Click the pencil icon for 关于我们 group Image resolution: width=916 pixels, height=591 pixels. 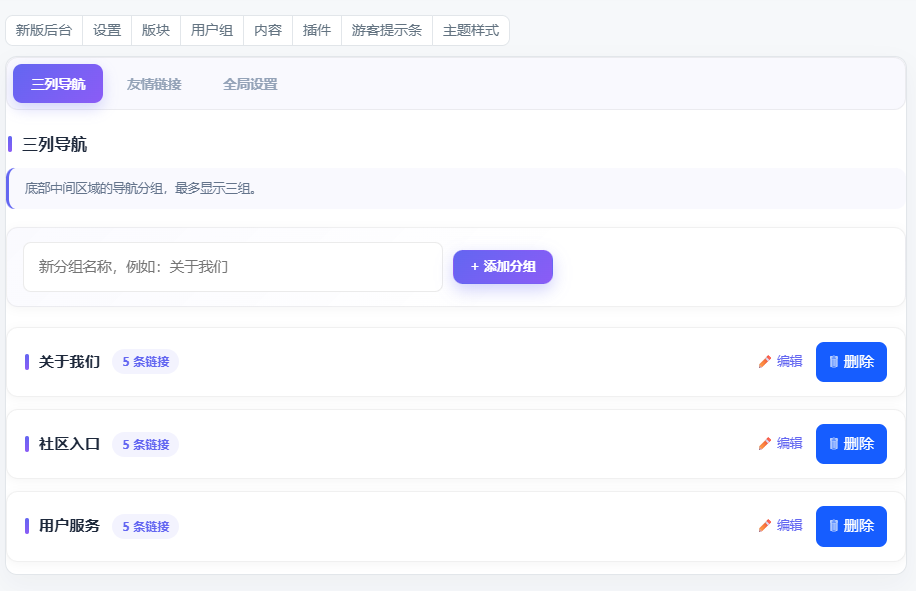tap(765, 362)
